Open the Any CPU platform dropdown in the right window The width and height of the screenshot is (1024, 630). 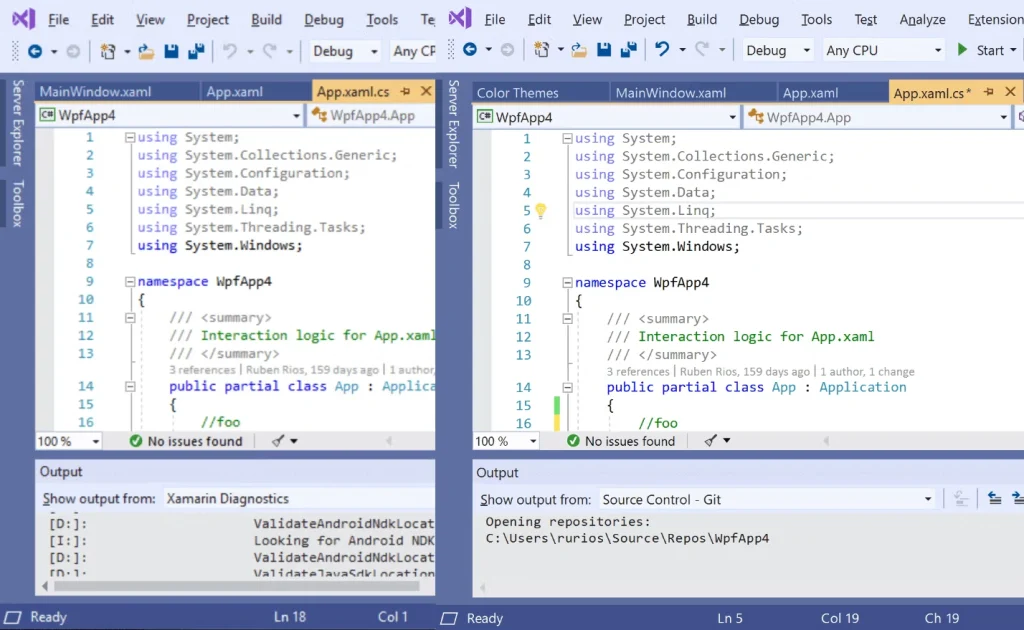(x=937, y=50)
